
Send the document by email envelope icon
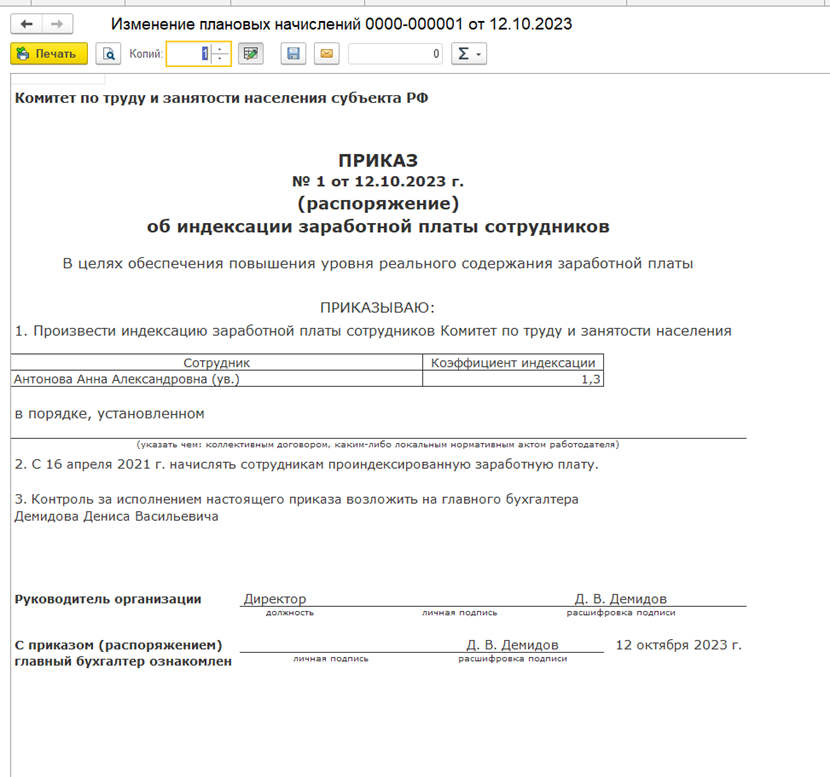pyautogui.click(x=327, y=53)
